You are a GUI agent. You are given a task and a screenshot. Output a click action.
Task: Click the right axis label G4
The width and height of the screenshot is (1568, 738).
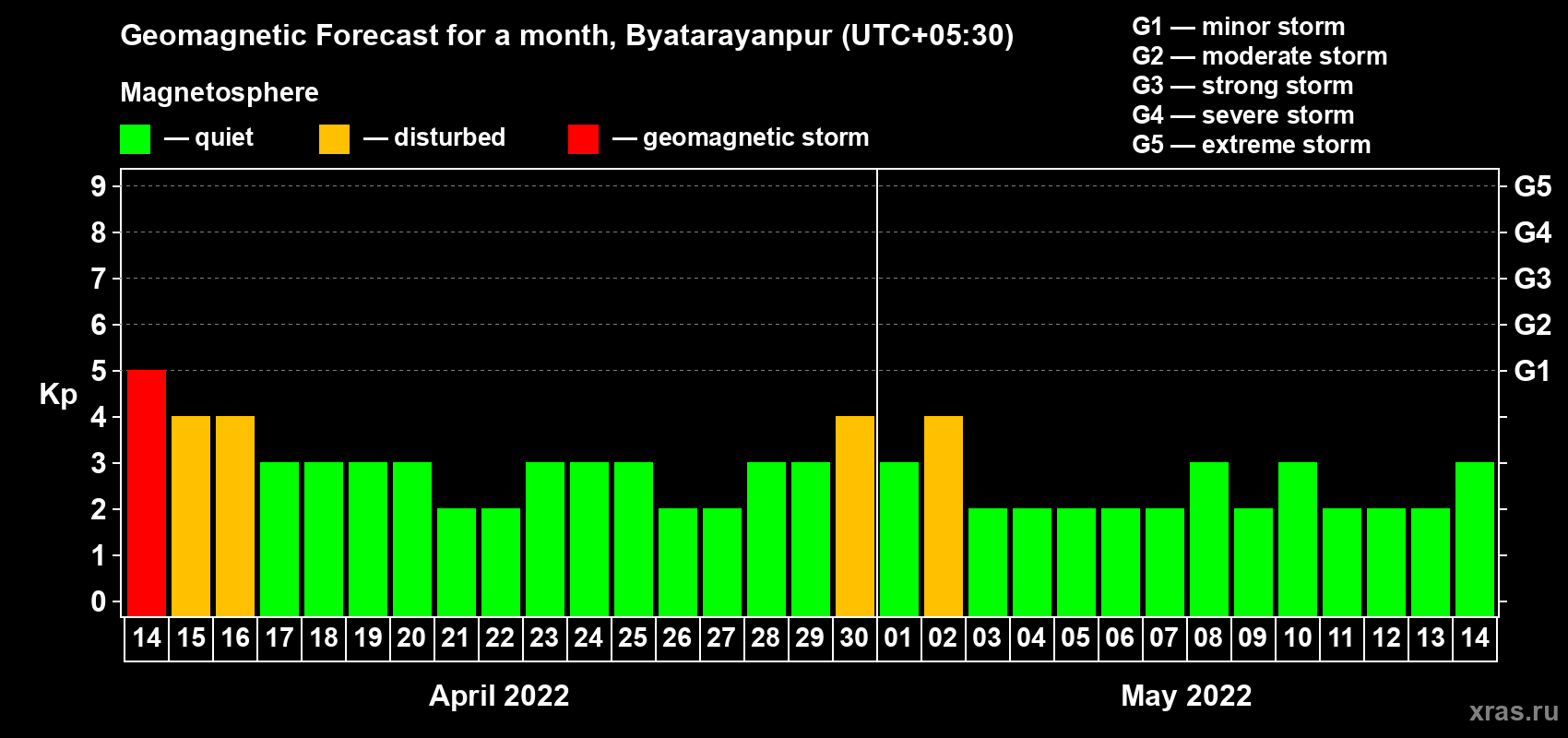[x=1533, y=232]
